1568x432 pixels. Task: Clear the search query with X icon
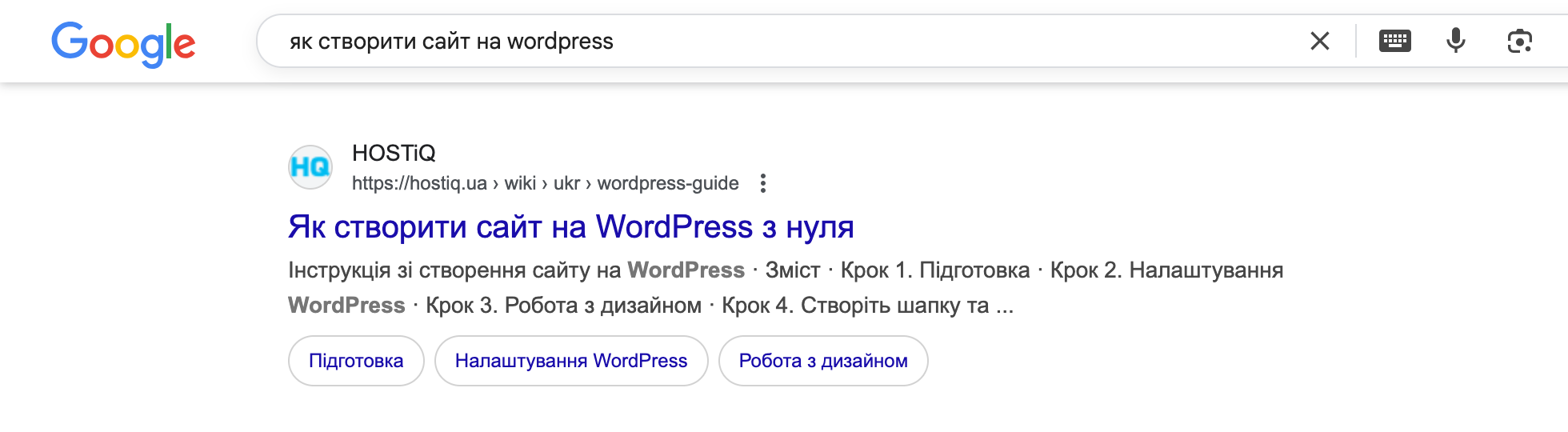tap(1320, 41)
